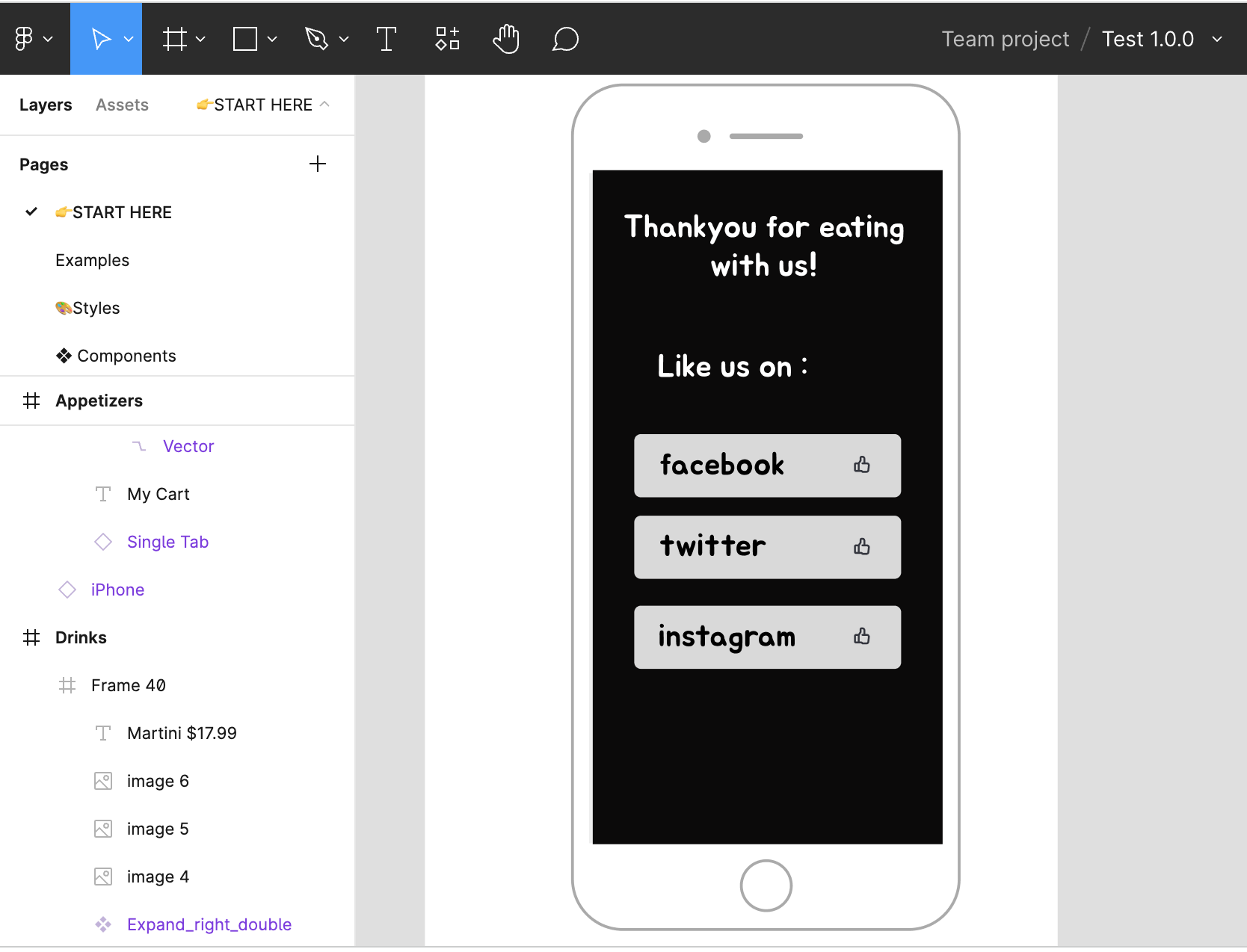Click the facebook button on canvas
Screen dimensions: 1247x952
pyautogui.click(x=767, y=466)
